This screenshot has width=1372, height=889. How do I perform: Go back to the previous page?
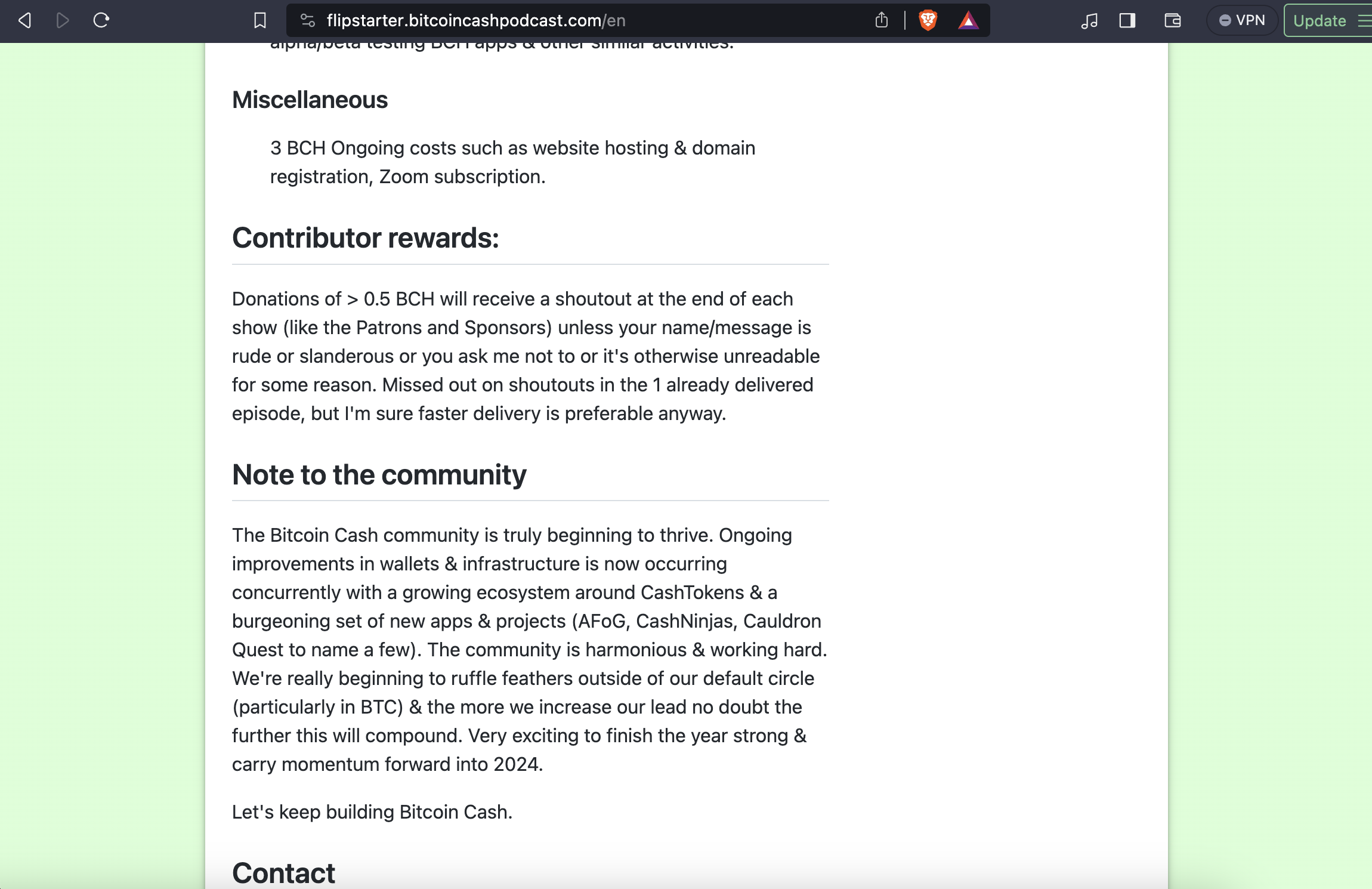point(24,21)
